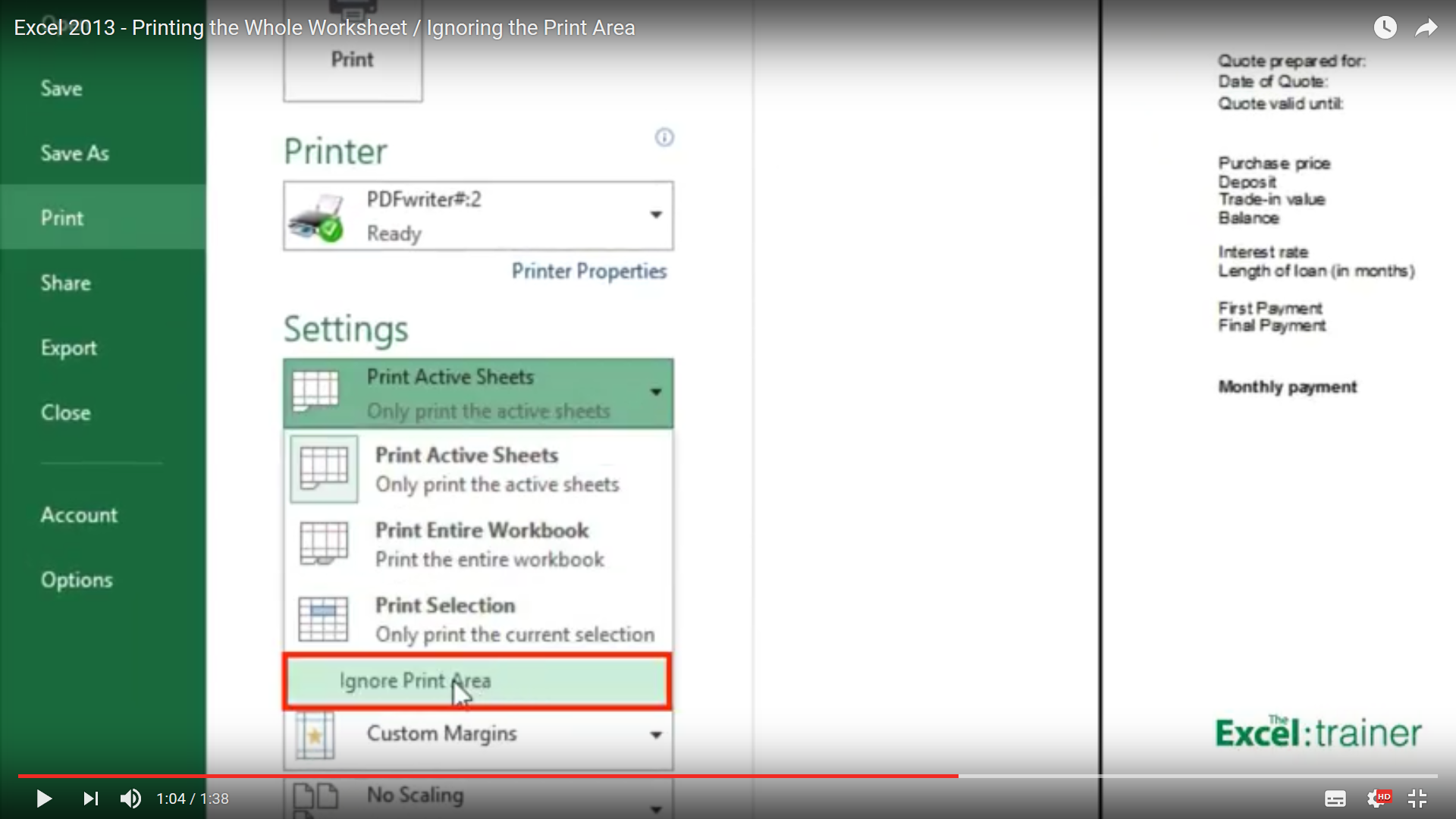The image size is (1456, 819).
Task: Skip to next video
Action: point(90,799)
